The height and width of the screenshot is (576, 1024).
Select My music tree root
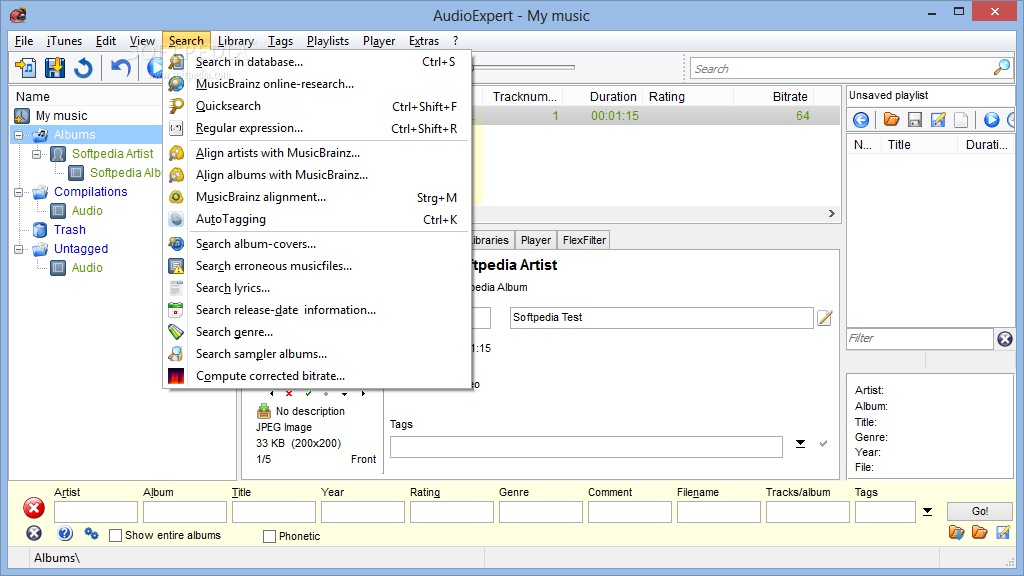(61, 116)
